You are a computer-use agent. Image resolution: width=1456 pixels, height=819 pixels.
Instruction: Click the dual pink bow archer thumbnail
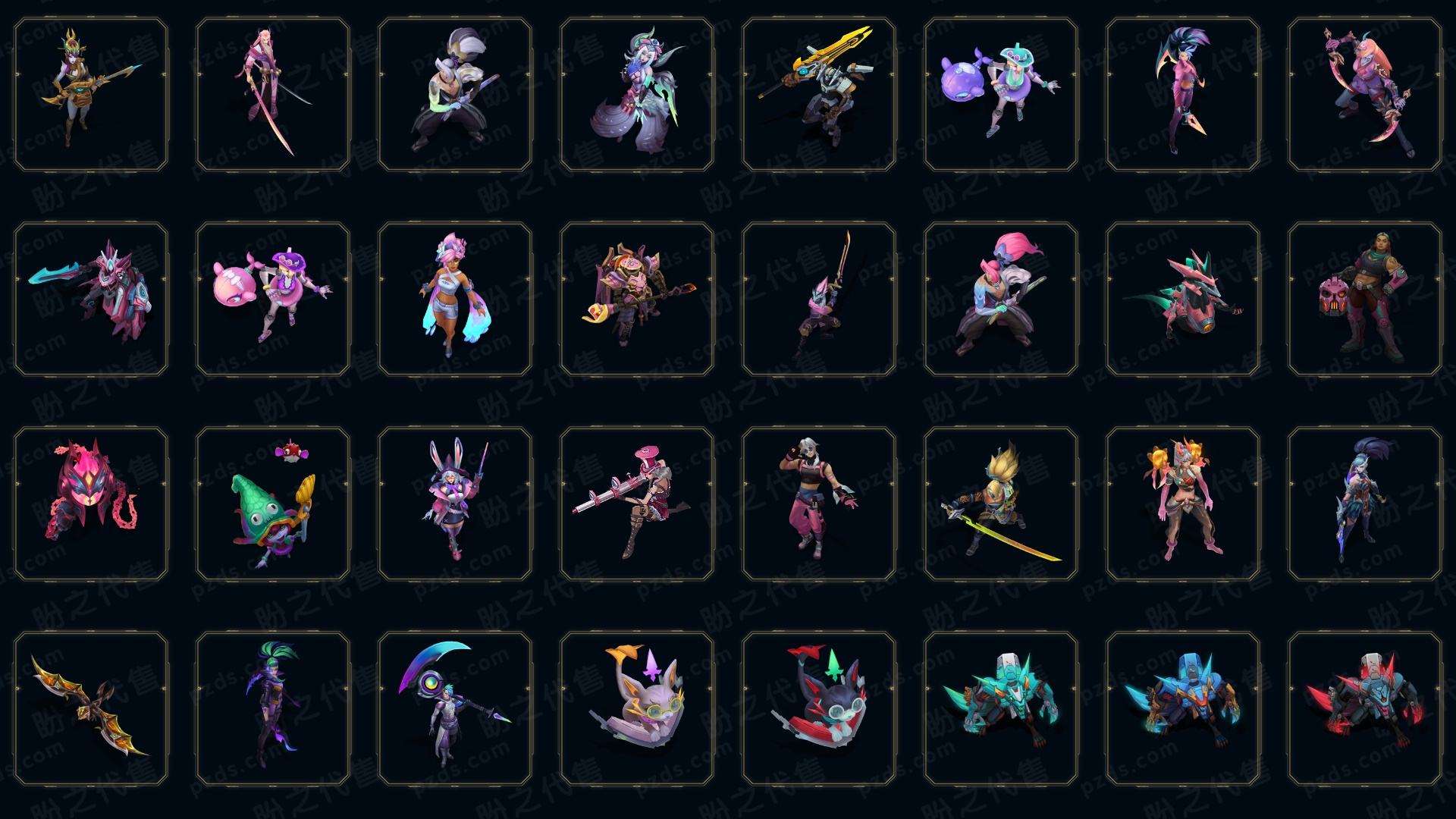pyautogui.click(x=1365, y=95)
